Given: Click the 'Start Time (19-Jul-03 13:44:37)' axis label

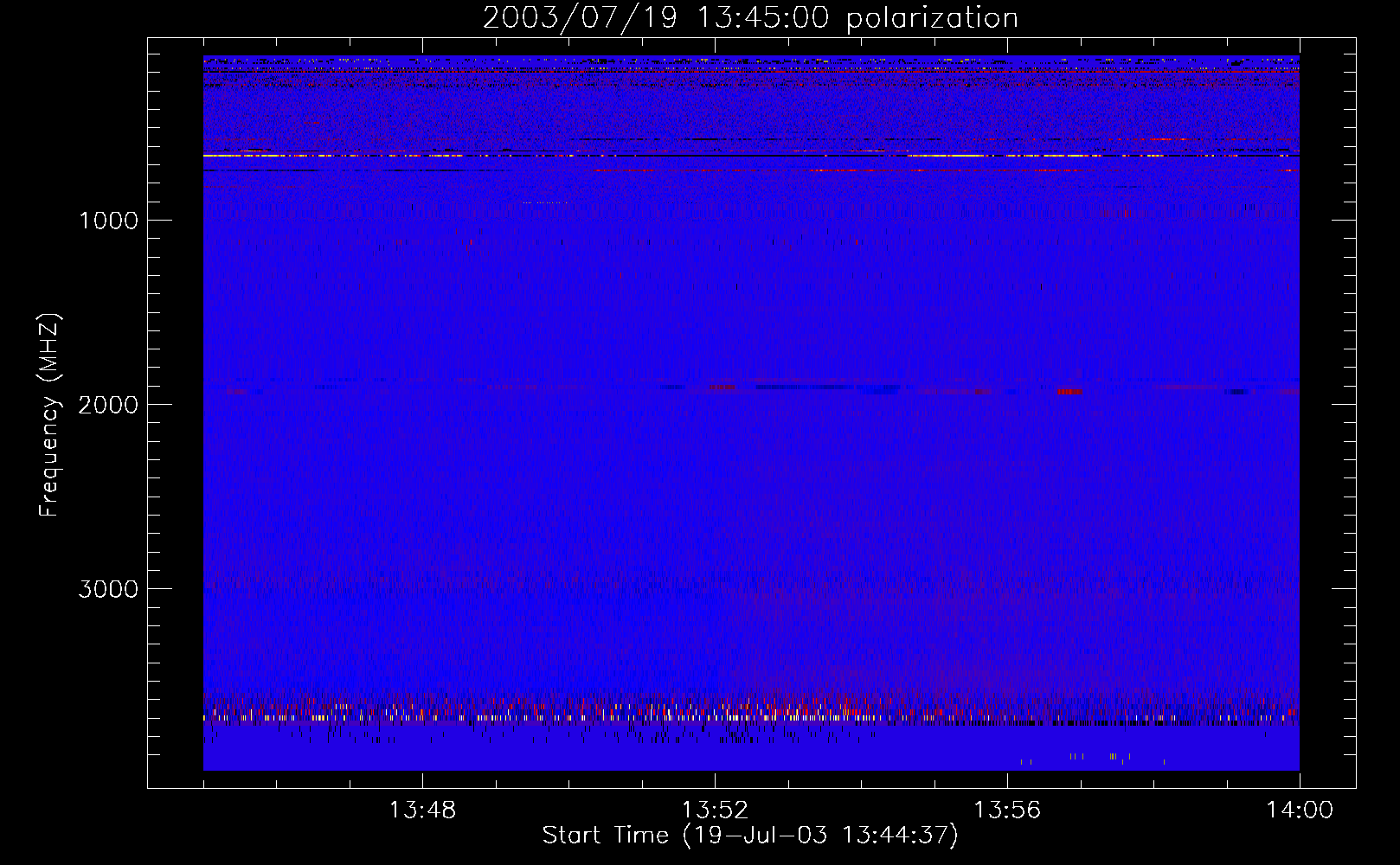Looking at the screenshot, I should [x=750, y=836].
